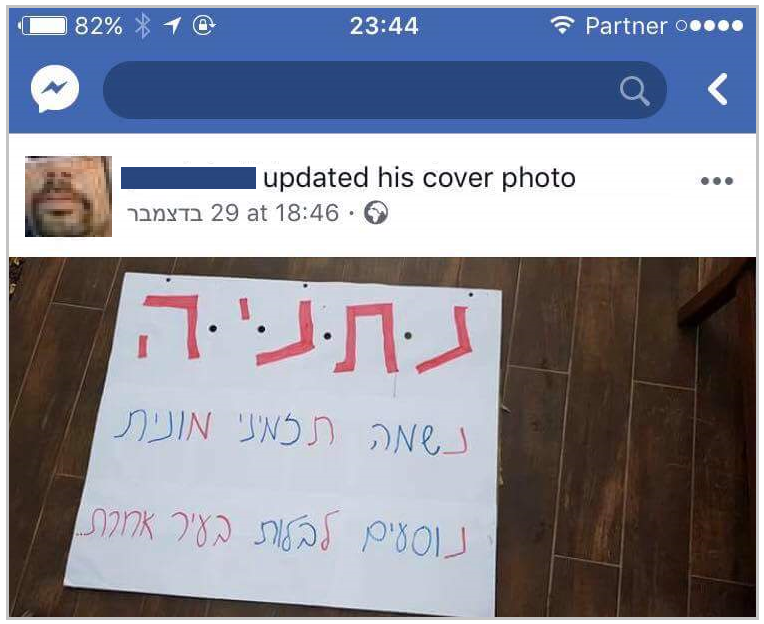This screenshot has height=624, width=764.
Task: Tap the magnifying glass search icon
Action: (634, 91)
